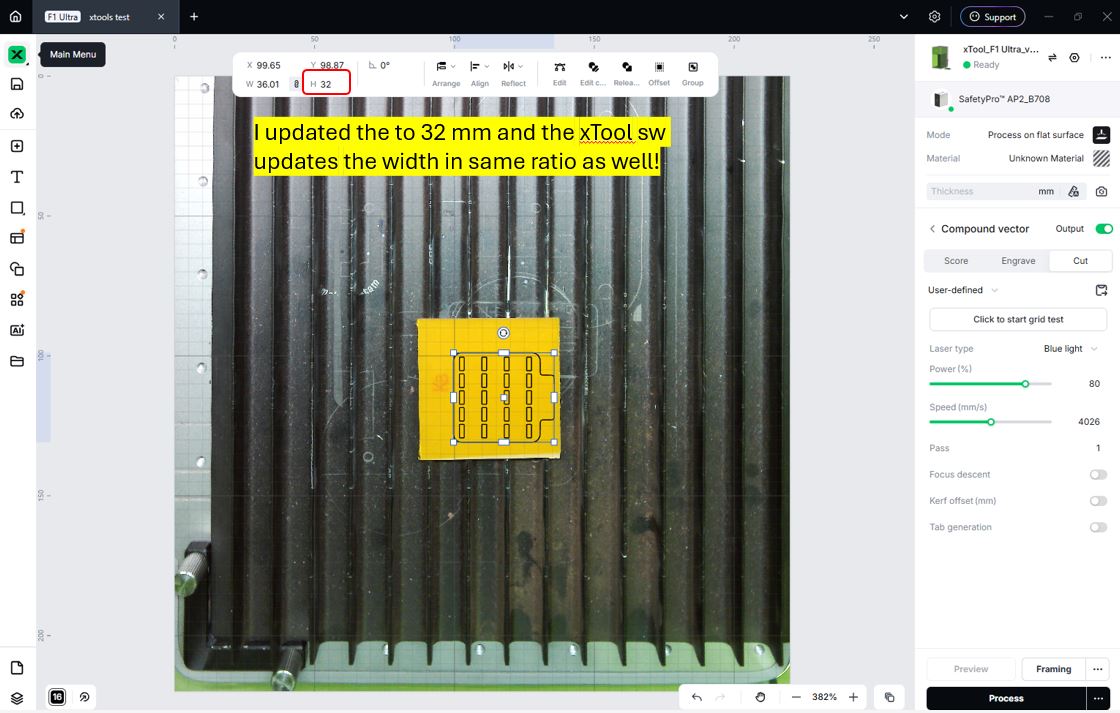Viewport: 1120px width, 713px height.
Task: Open settings gear in title bar
Action: [x=934, y=16]
